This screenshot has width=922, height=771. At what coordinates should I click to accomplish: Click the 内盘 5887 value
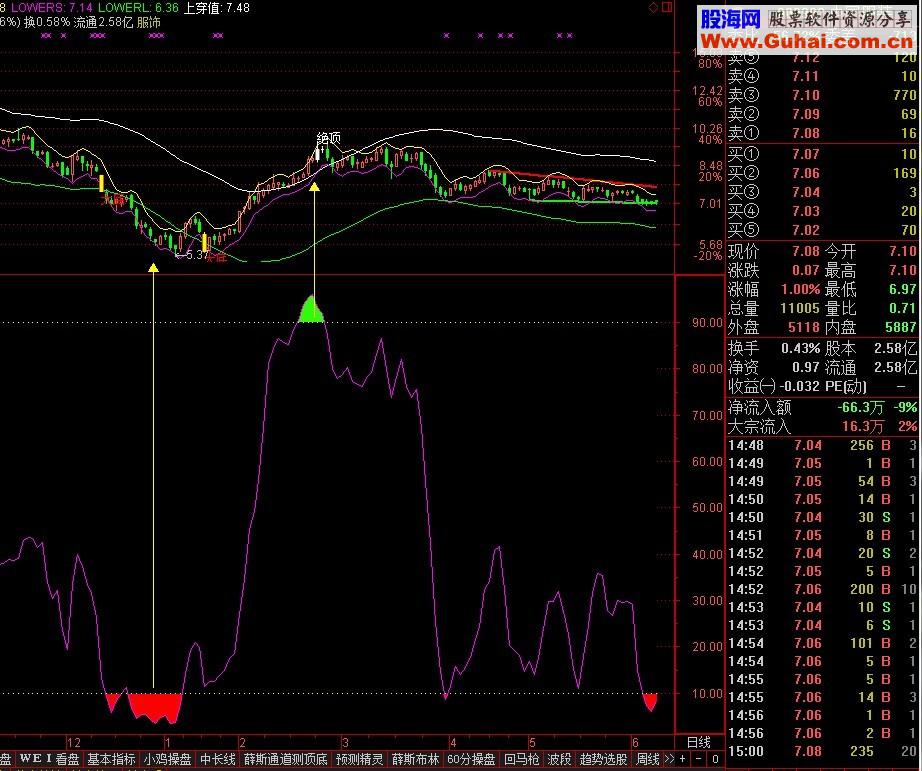(x=901, y=327)
